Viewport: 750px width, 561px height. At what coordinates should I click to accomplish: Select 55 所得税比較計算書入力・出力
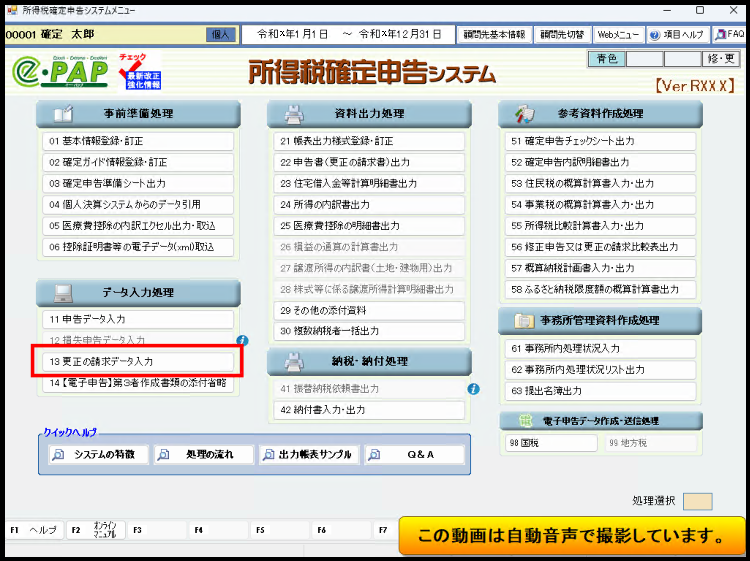coord(600,226)
